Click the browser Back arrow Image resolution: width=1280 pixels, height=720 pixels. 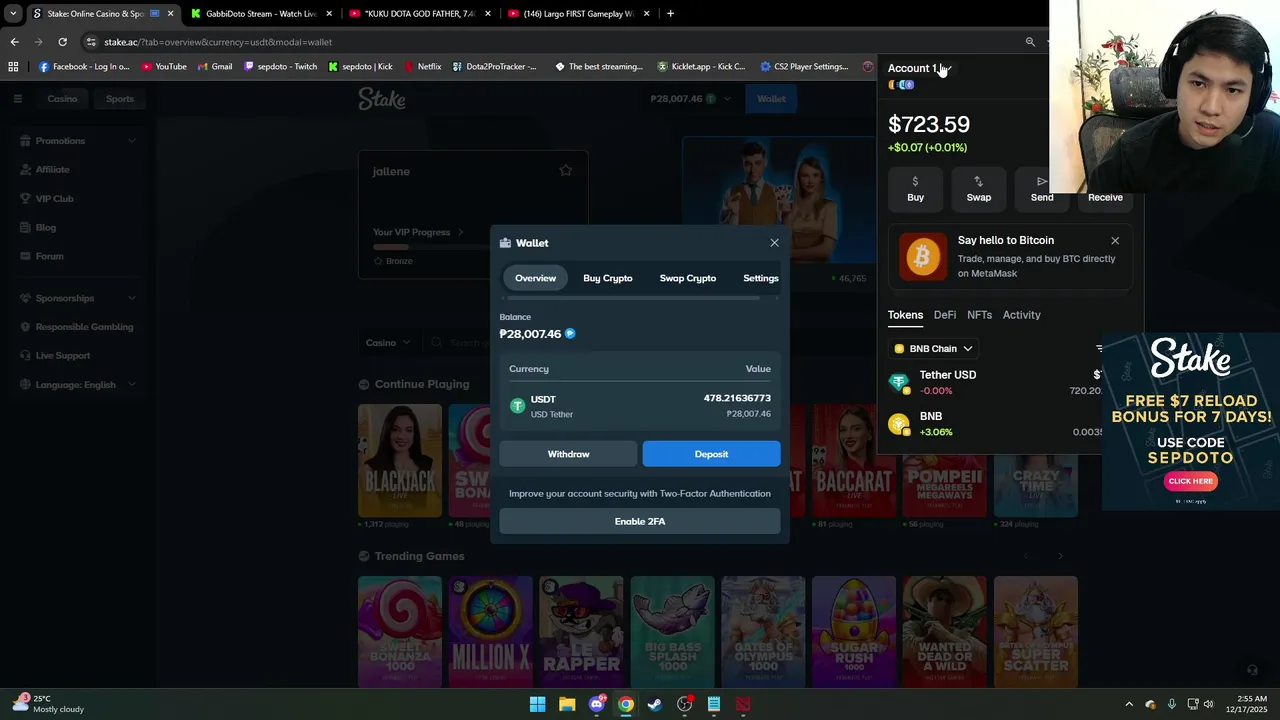point(14,42)
